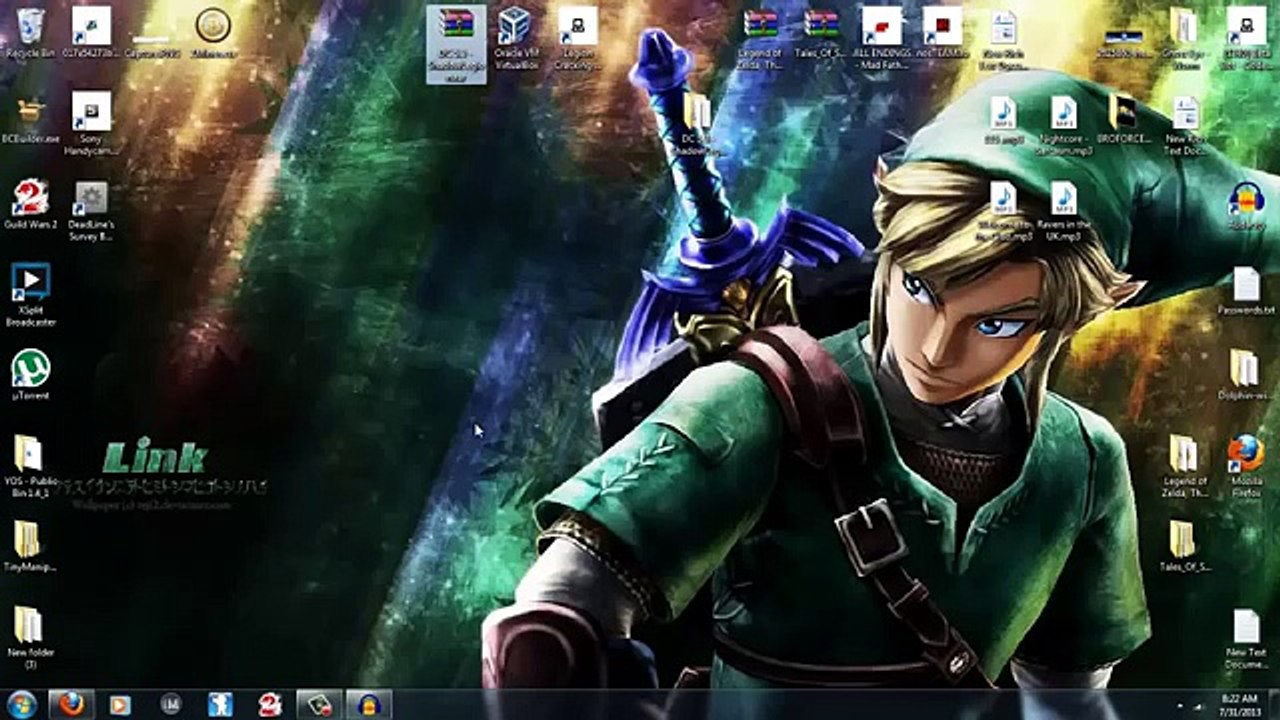Open the Passwords.txt file

(1246, 292)
